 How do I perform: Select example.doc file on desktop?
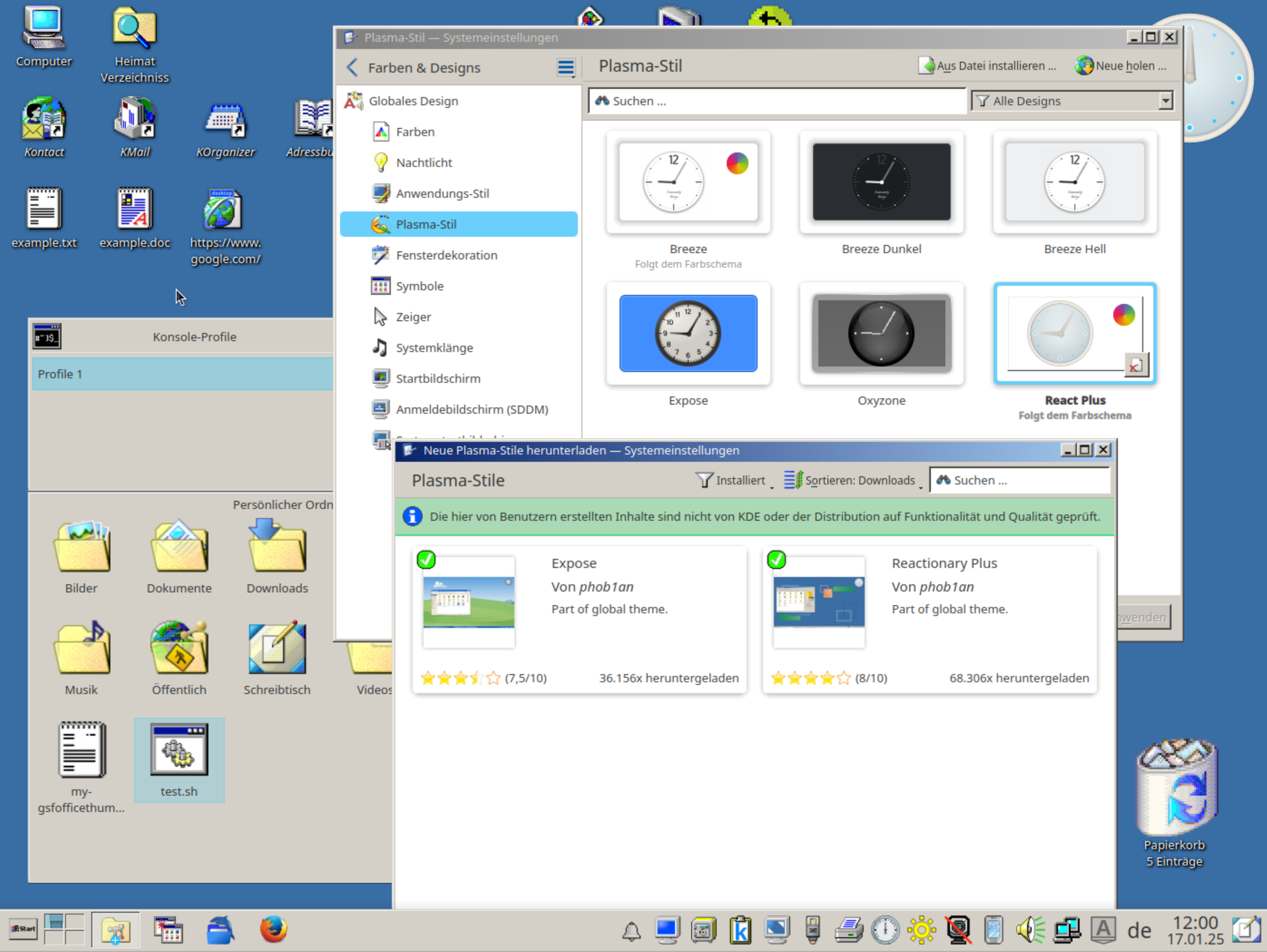[134, 218]
